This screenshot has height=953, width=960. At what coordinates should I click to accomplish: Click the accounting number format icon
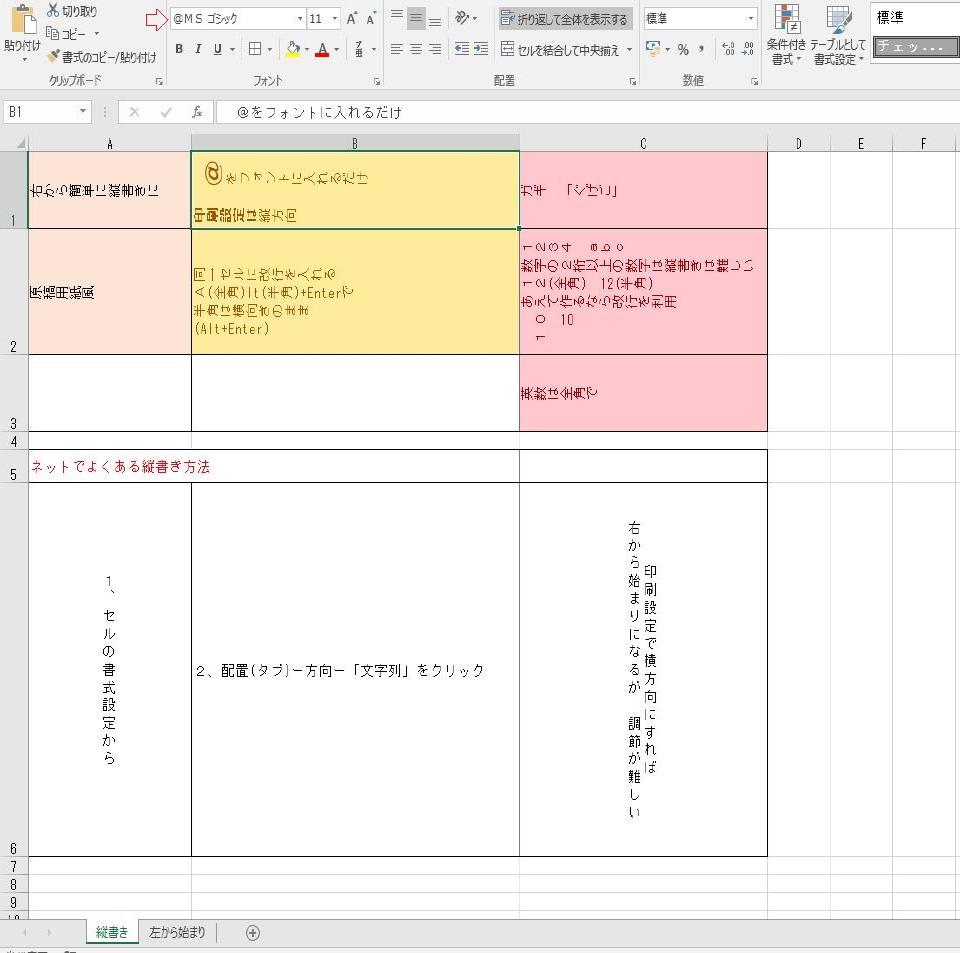(x=653, y=49)
